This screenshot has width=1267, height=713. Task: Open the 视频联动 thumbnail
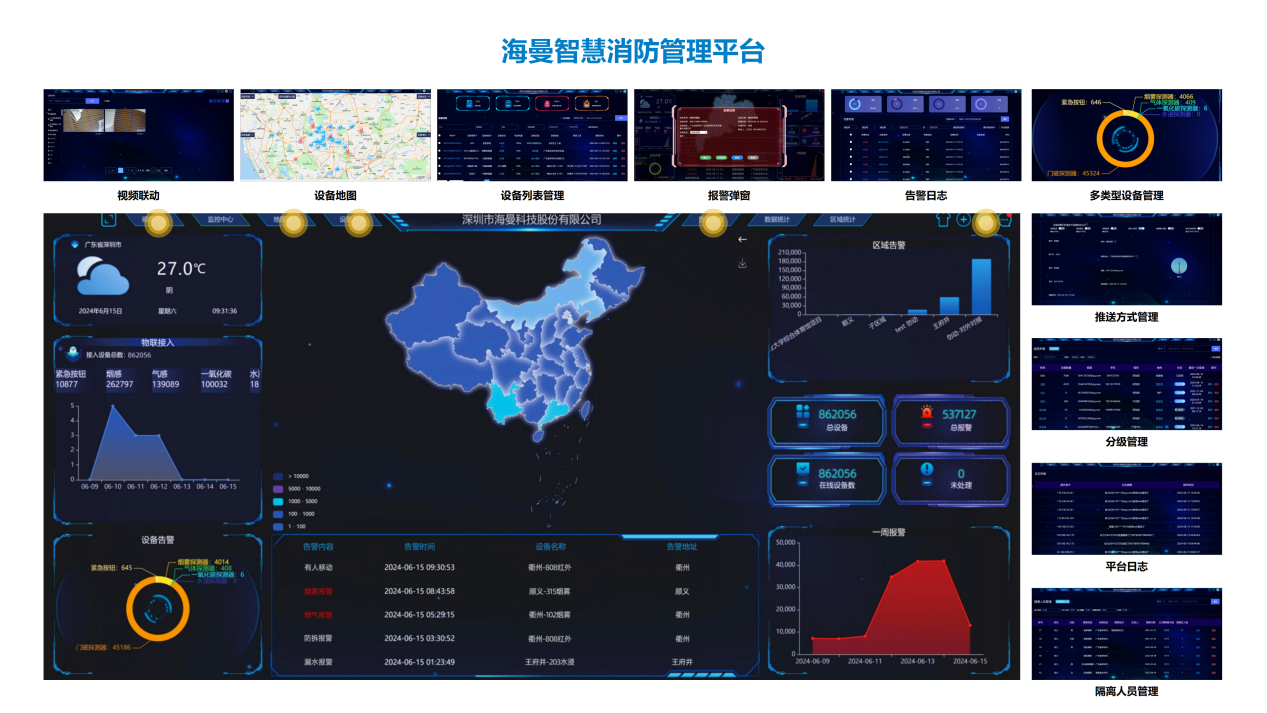point(138,135)
